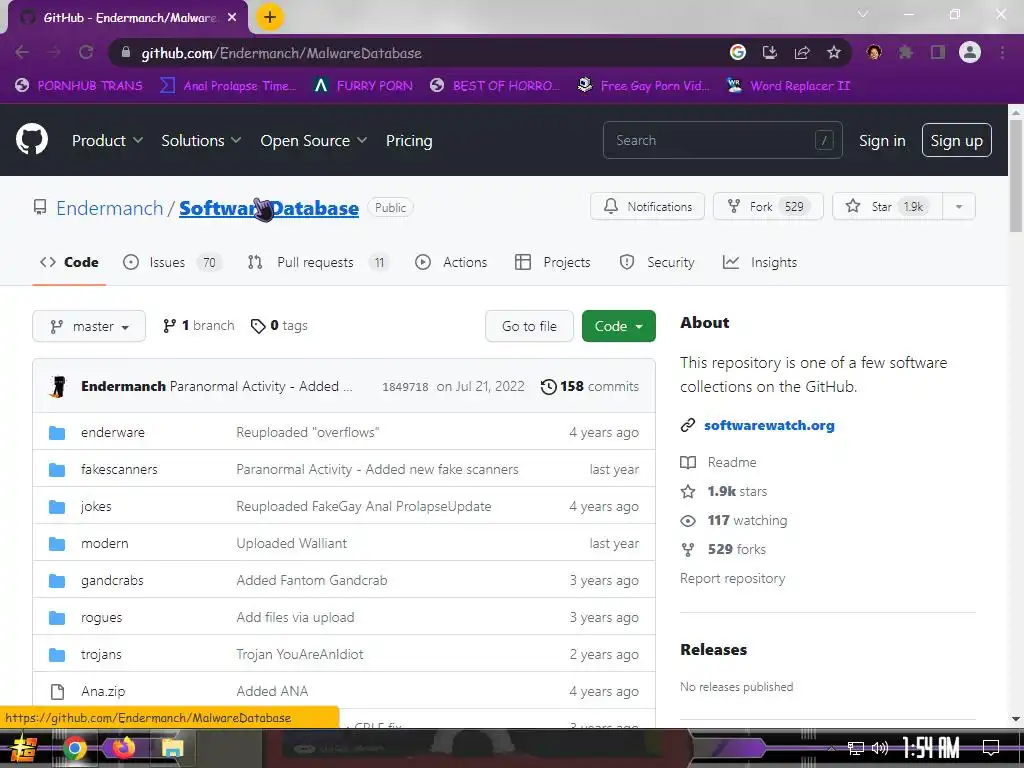
Task: Star the repository with Star button
Action: point(888,206)
